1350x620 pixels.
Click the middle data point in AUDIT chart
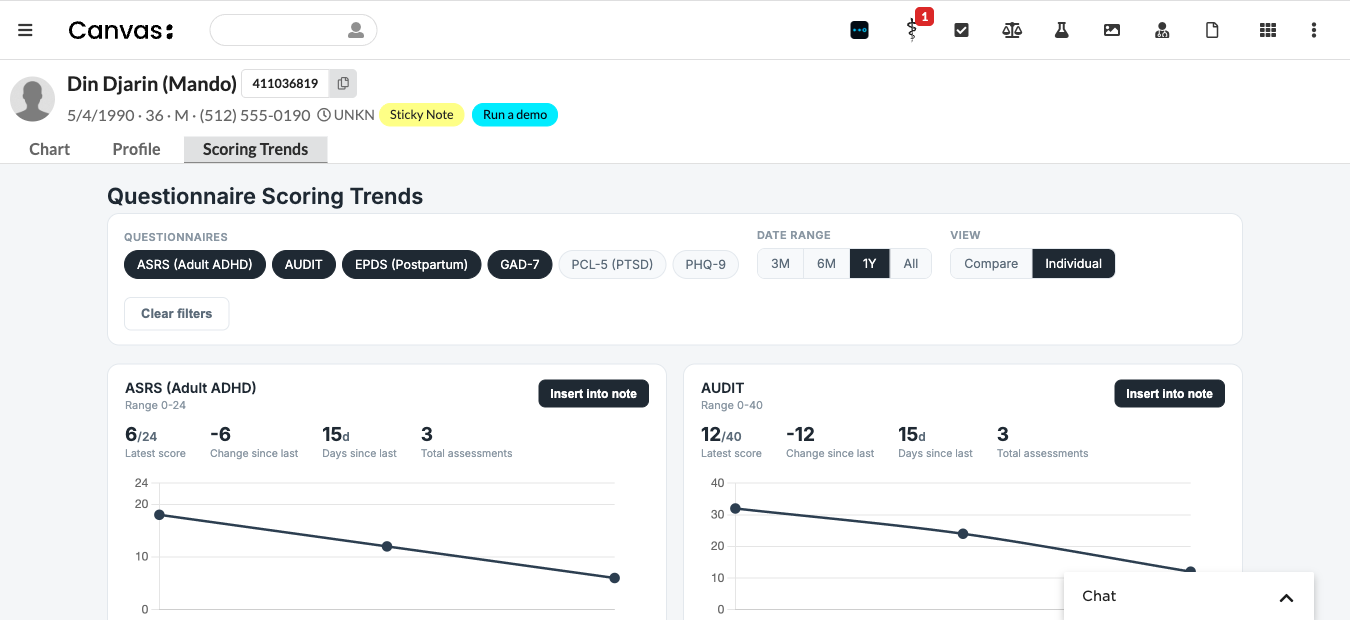[x=963, y=534]
